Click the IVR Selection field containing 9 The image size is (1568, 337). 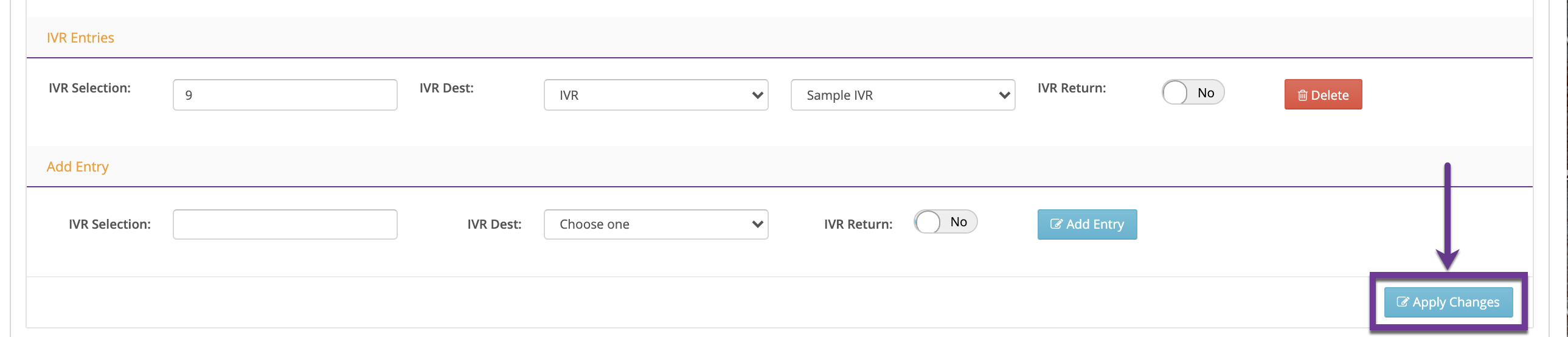pyautogui.click(x=285, y=96)
